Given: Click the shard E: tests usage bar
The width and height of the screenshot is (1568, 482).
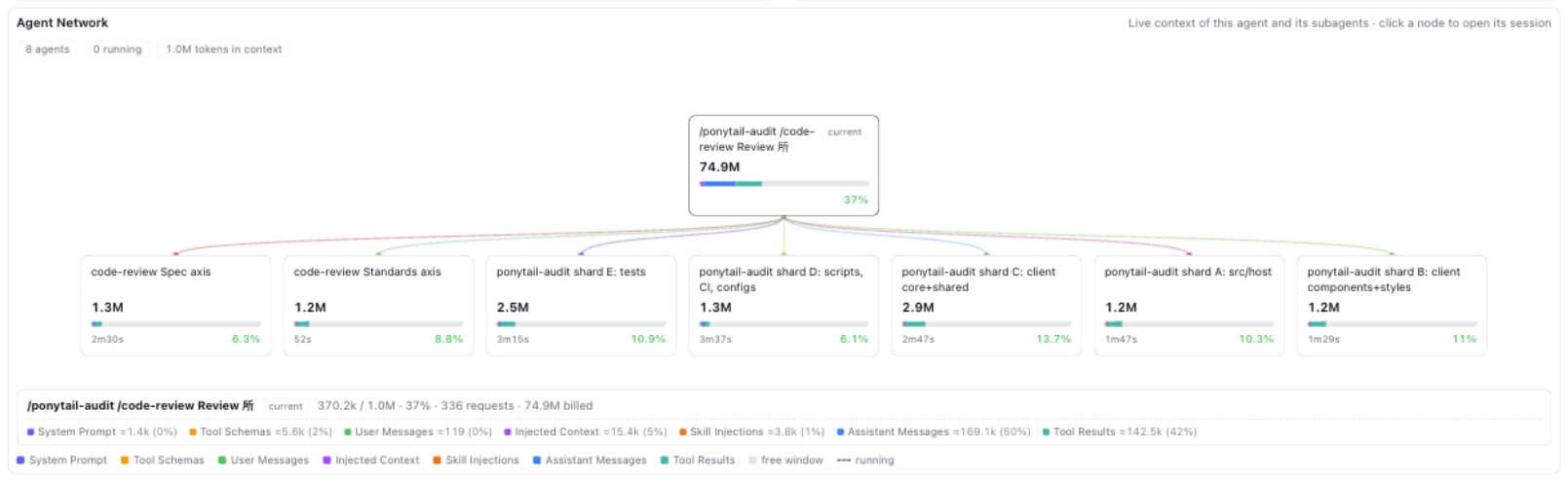Looking at the screenshot, I should point(581,323).
